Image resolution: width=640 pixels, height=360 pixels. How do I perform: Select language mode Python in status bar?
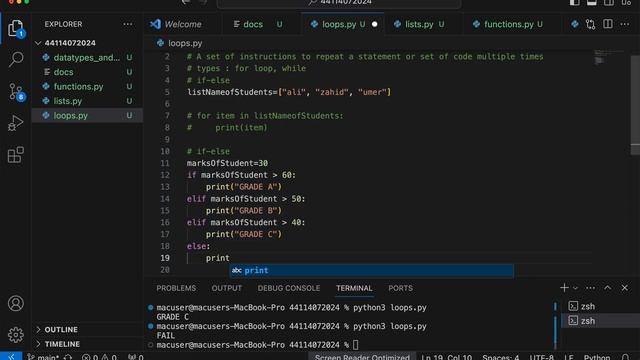(x=597, y=357)
